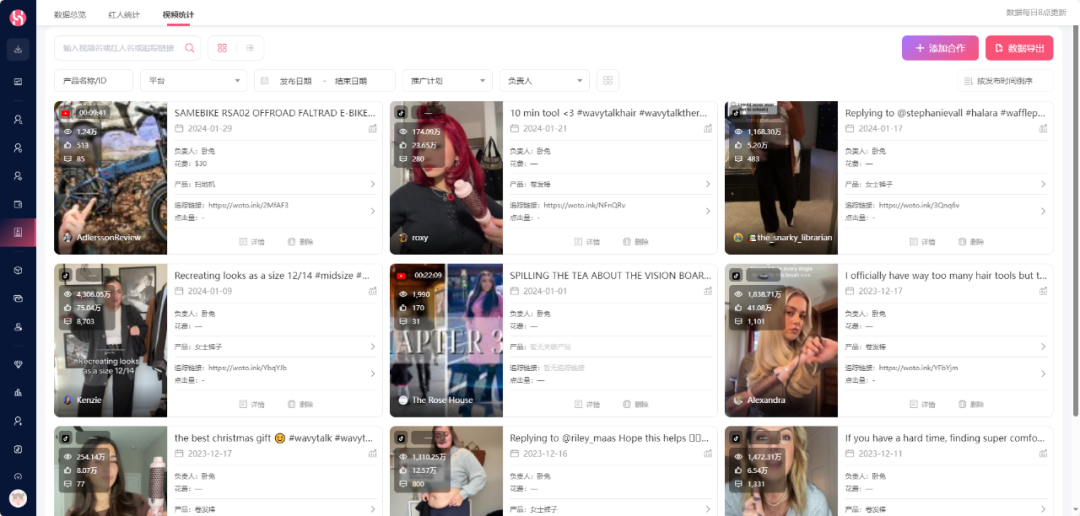1080x516 pixels.
Task: Open 详情 on the 10 min tool card
Action: coord(587,242)
